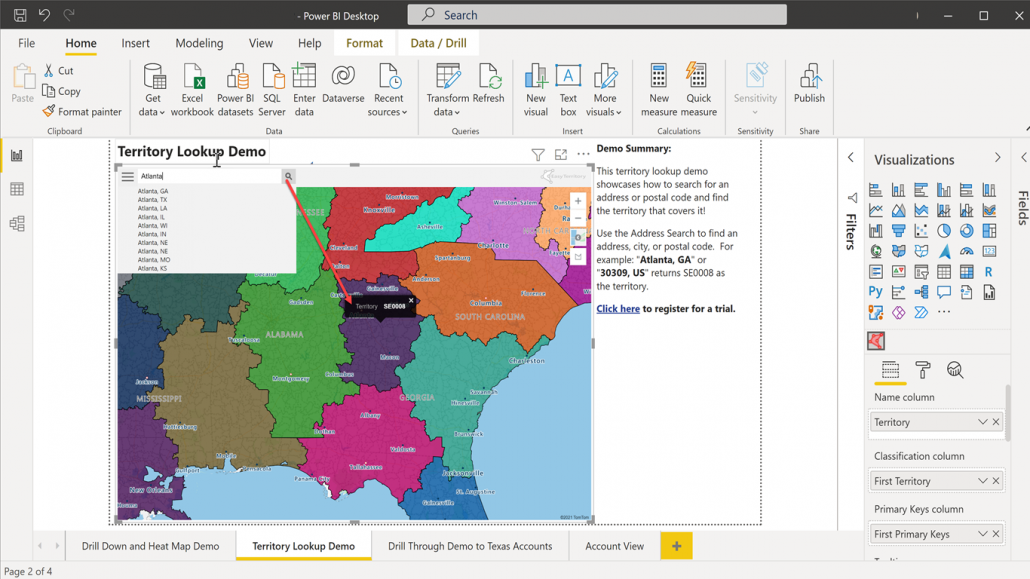Switch to the Modeling ribbon tab
This screenshot has width=1030, height=579.
199,43
